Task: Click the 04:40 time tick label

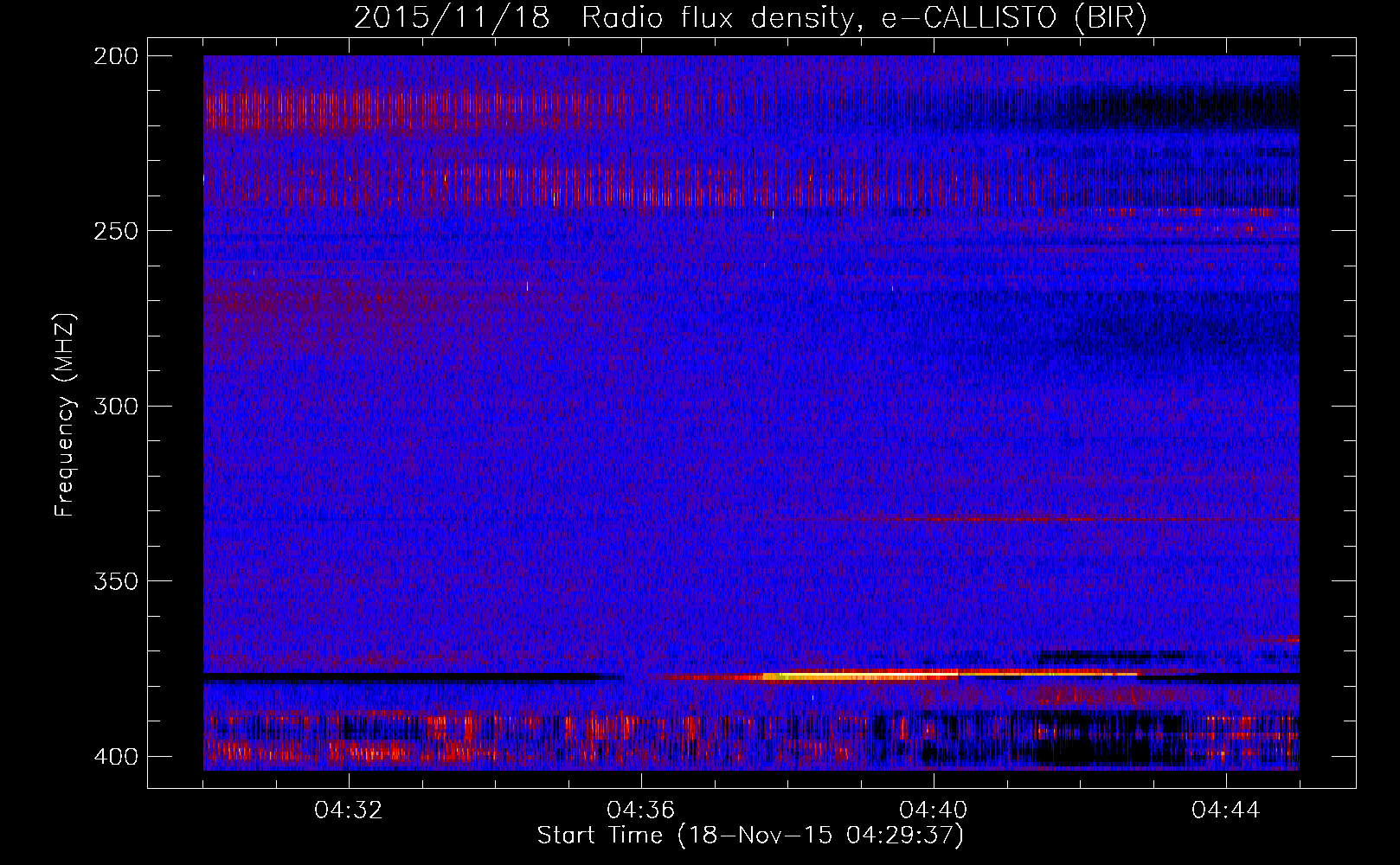Action: coord(934,811)
